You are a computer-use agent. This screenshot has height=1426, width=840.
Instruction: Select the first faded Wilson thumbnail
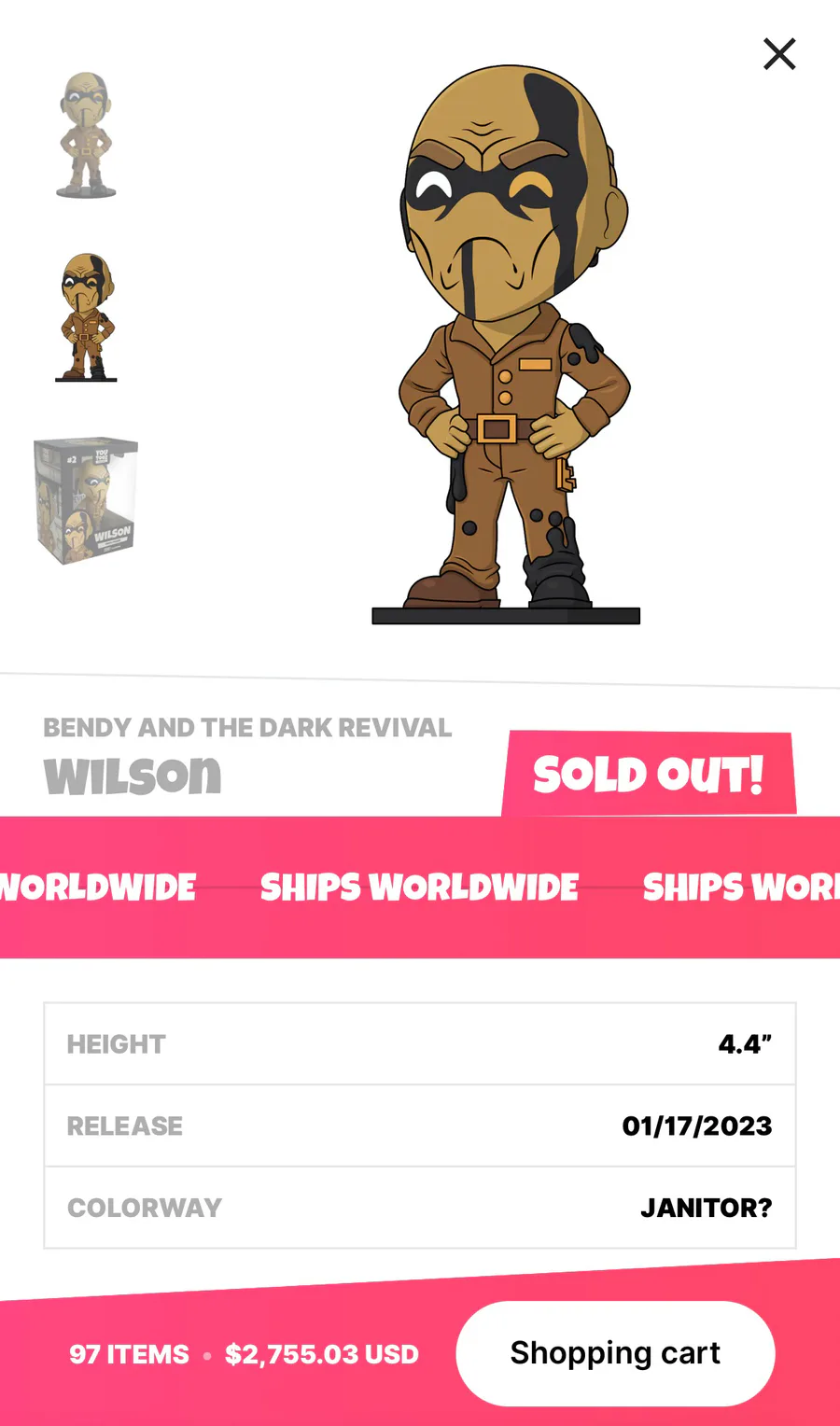coord(86,135)
